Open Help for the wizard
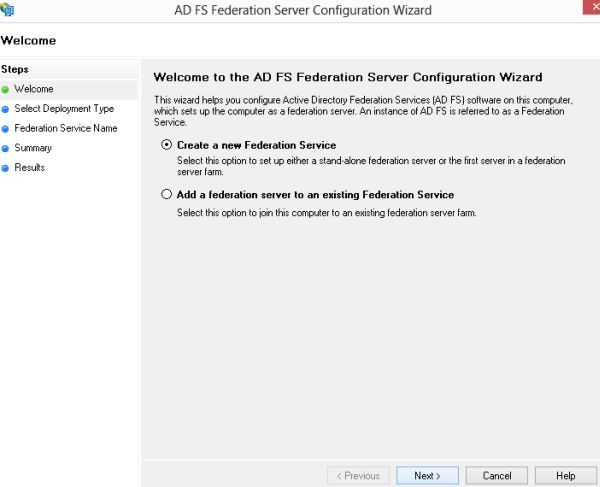600x487 pixels. 566,476
